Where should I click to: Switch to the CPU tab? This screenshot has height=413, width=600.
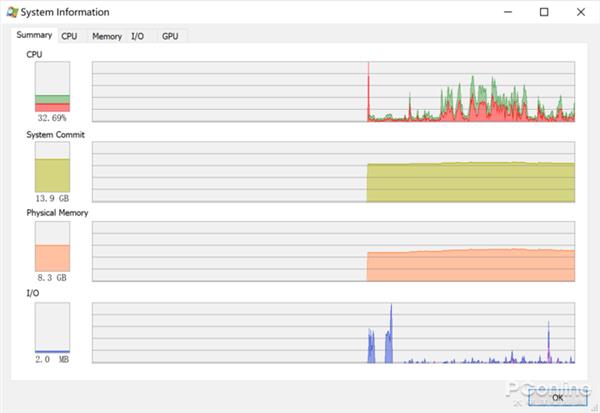click(69, 36)
